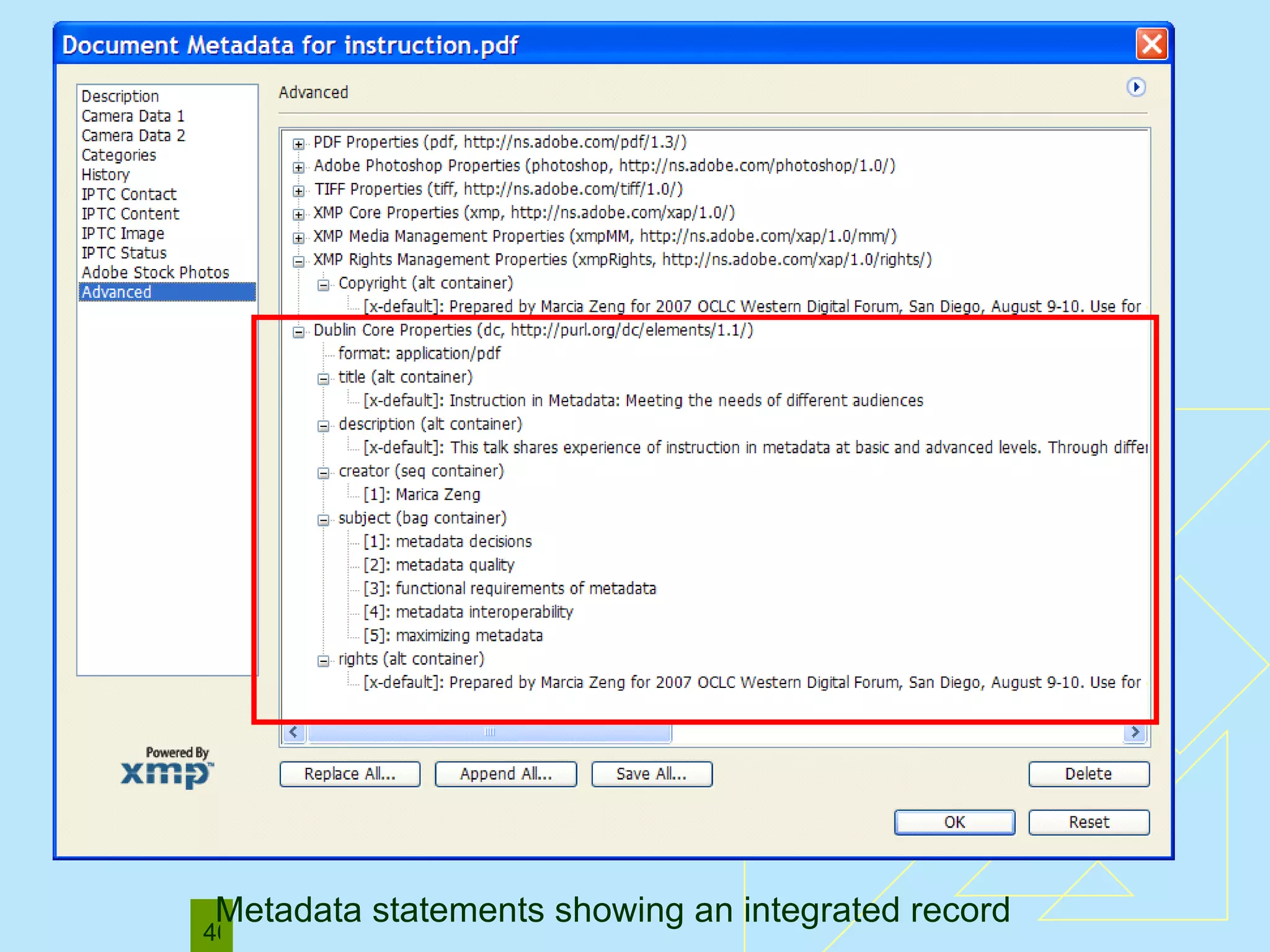Viewport: 1270px width, 952px height.
Task: Expand XMP Media Management Properties node
Action: 299,238
